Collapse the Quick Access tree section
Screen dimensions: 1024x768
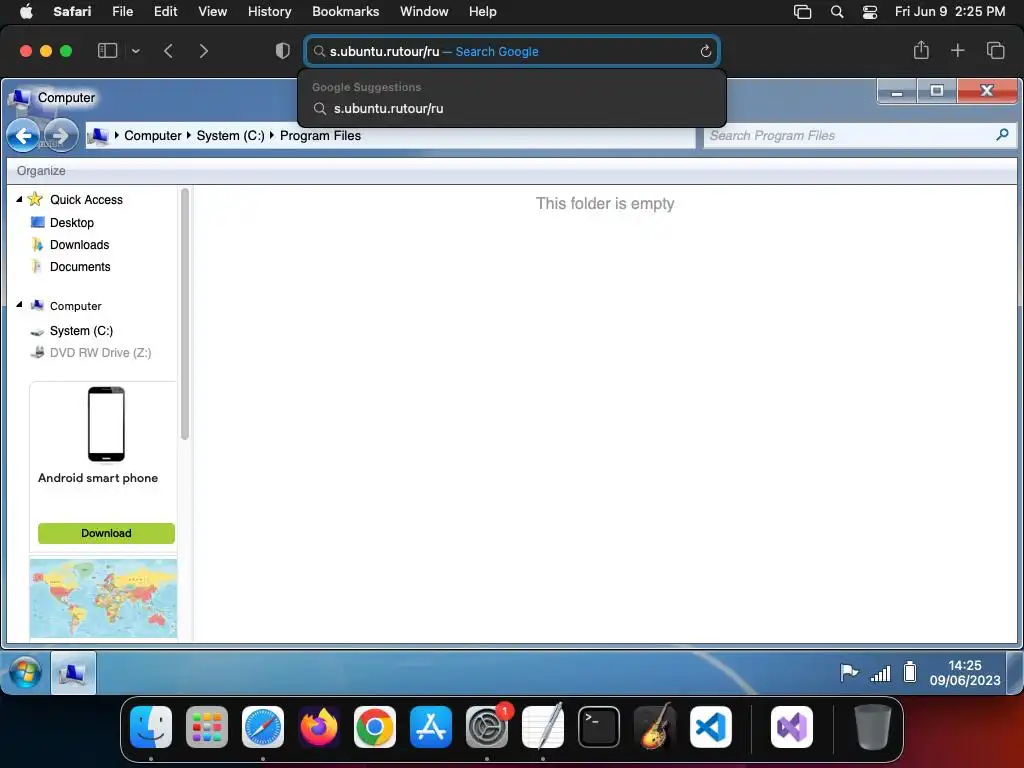point(19,199)
